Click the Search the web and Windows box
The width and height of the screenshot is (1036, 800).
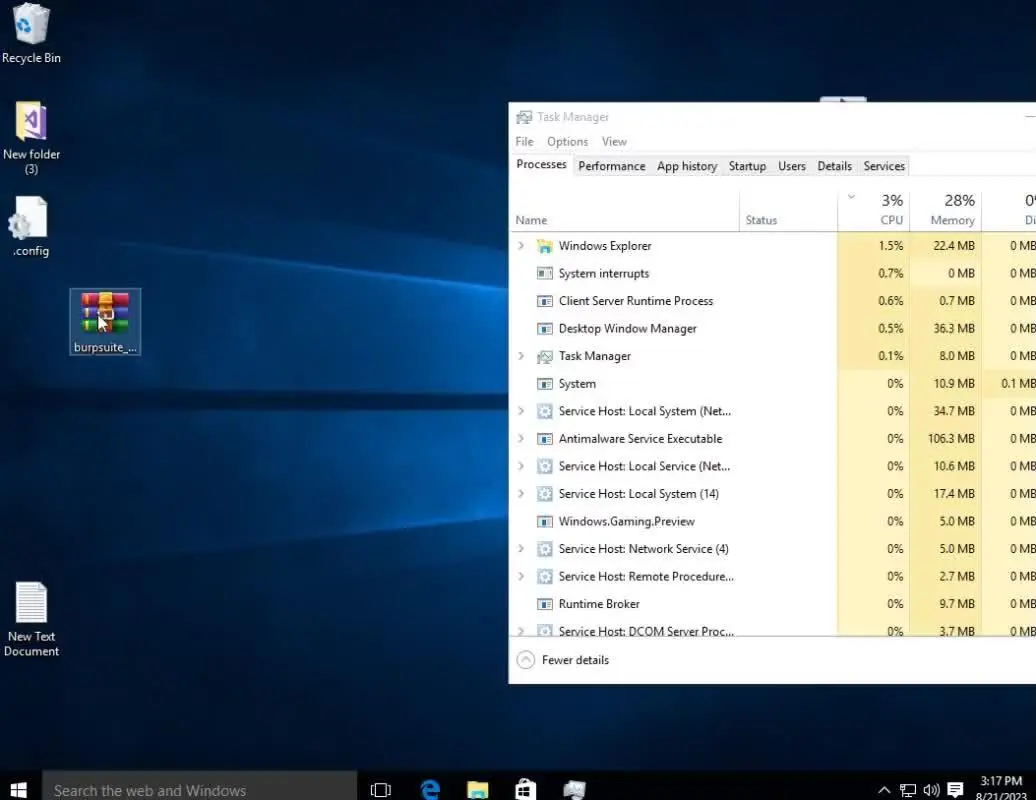(200, 790)
